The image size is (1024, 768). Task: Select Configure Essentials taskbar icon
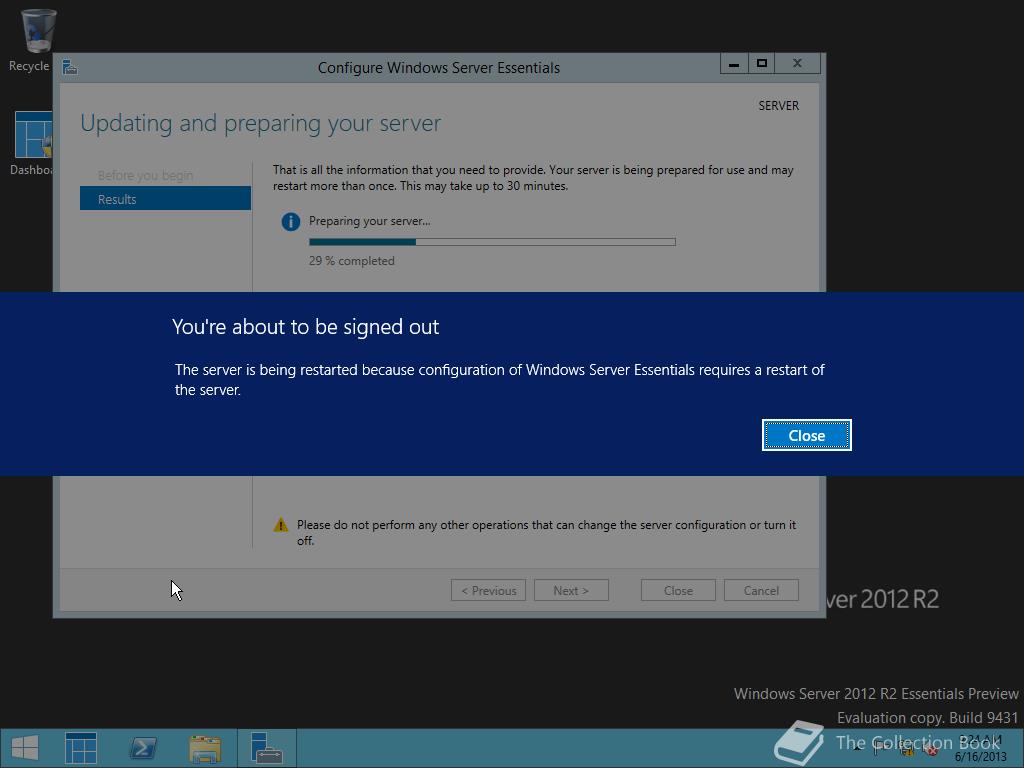[266, 748]
